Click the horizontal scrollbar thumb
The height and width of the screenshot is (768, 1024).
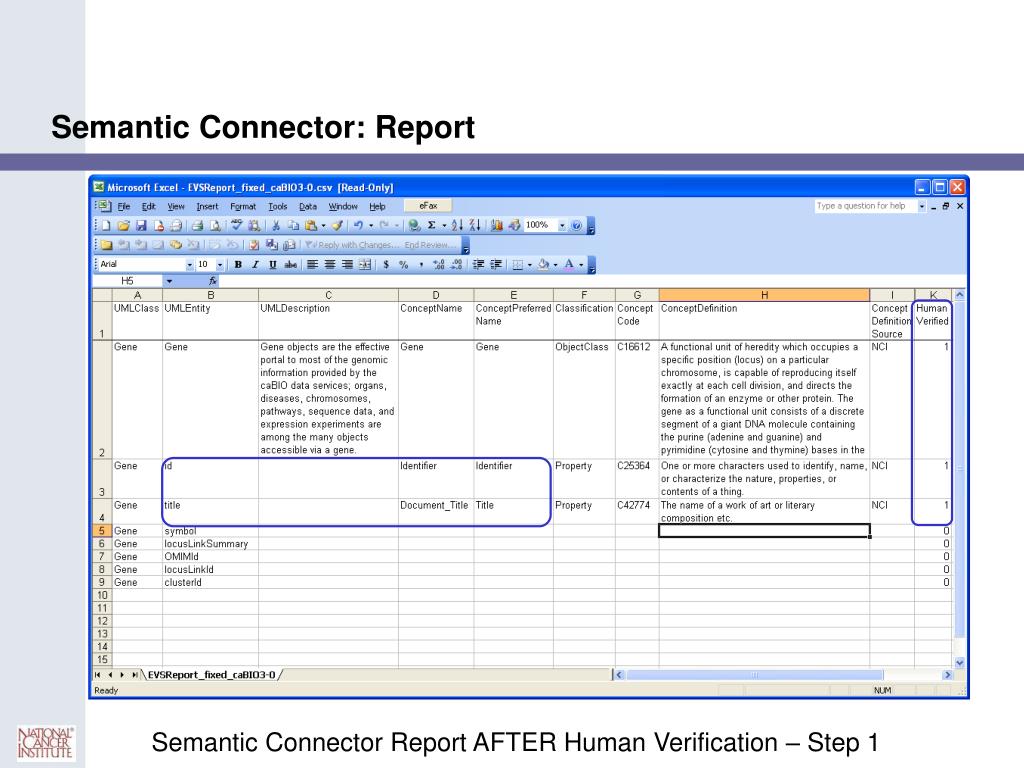(x=754, y=675)
